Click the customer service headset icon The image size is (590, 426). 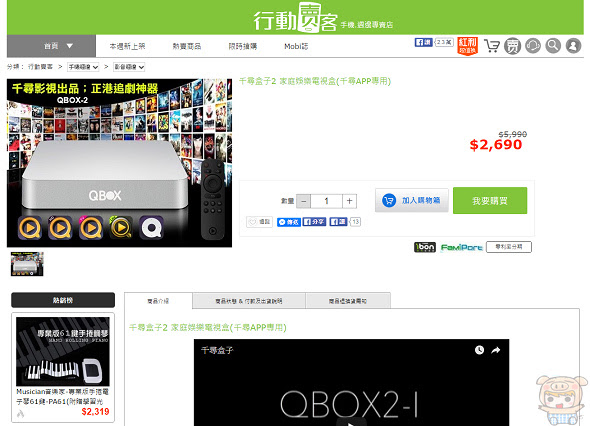point(533,46)
